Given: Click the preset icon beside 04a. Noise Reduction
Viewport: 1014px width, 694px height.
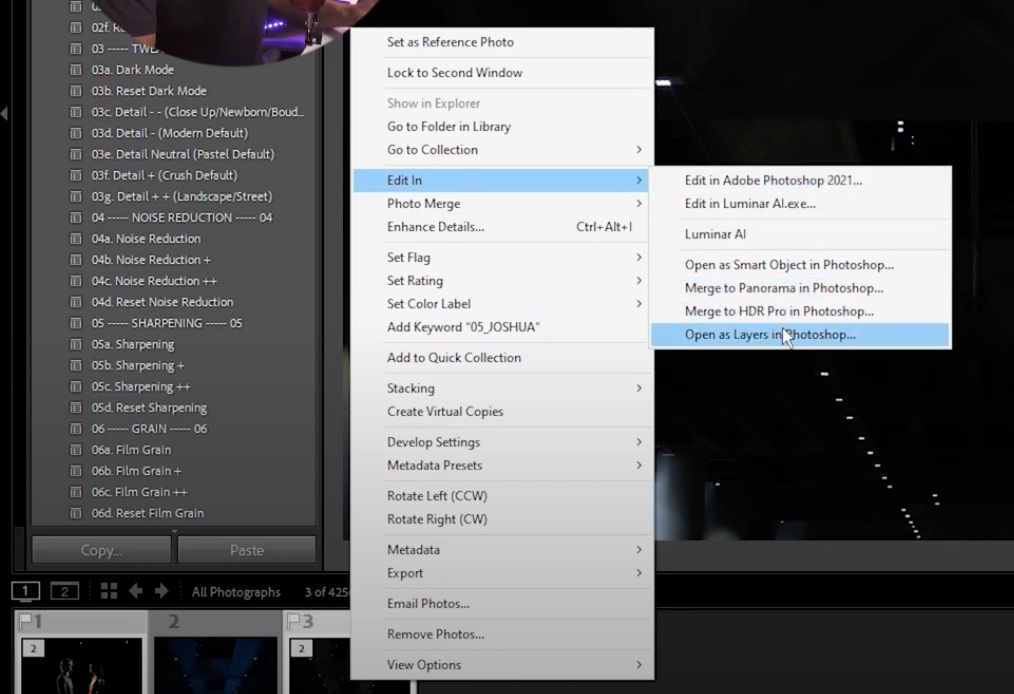Looking at the screenshot, I should pos(73,238).
